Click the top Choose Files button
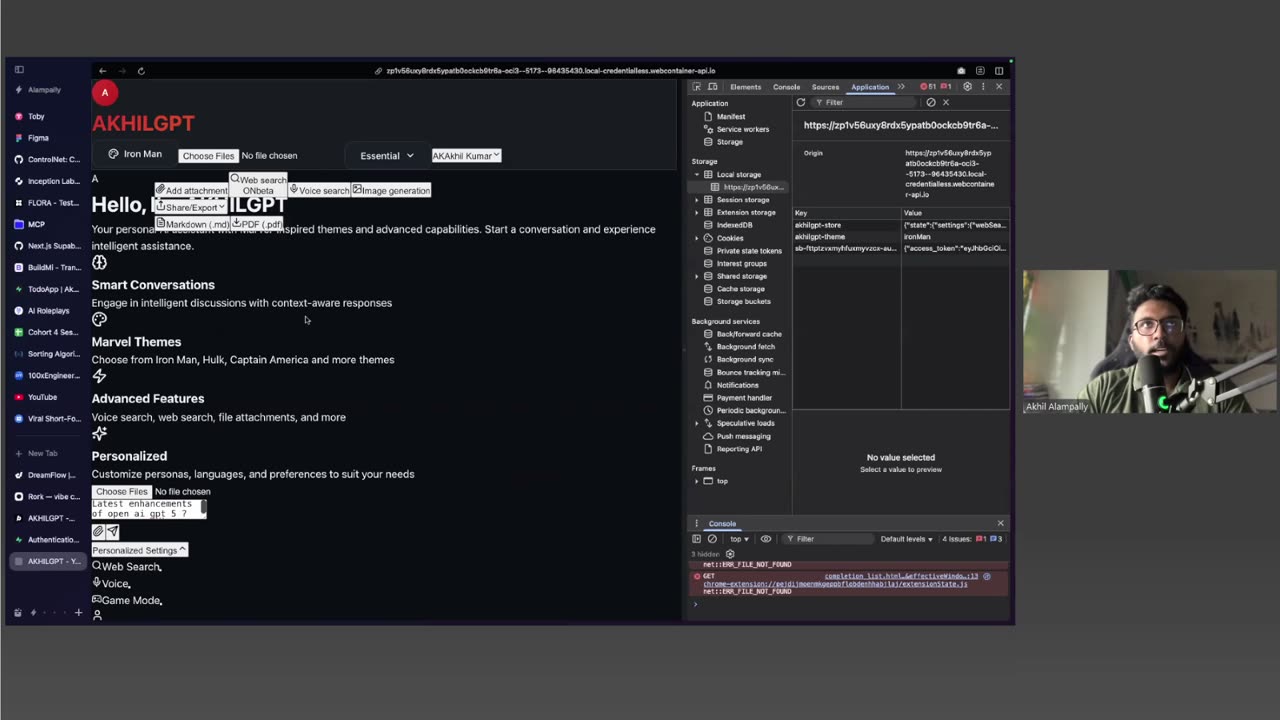This screenshot has height=720, width=1280. pos(208,156)
